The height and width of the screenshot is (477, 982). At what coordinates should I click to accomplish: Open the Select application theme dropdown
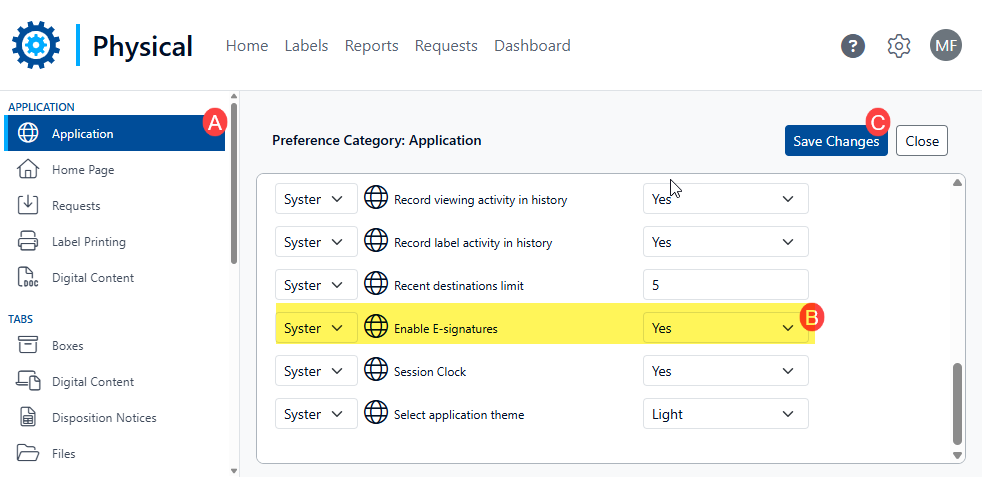coord(725,414)
